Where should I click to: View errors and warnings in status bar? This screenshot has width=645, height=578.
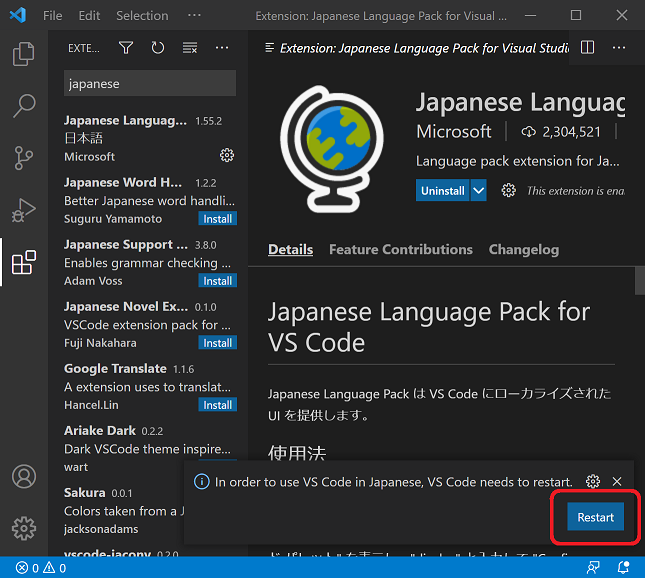click(x=41, y=568)
